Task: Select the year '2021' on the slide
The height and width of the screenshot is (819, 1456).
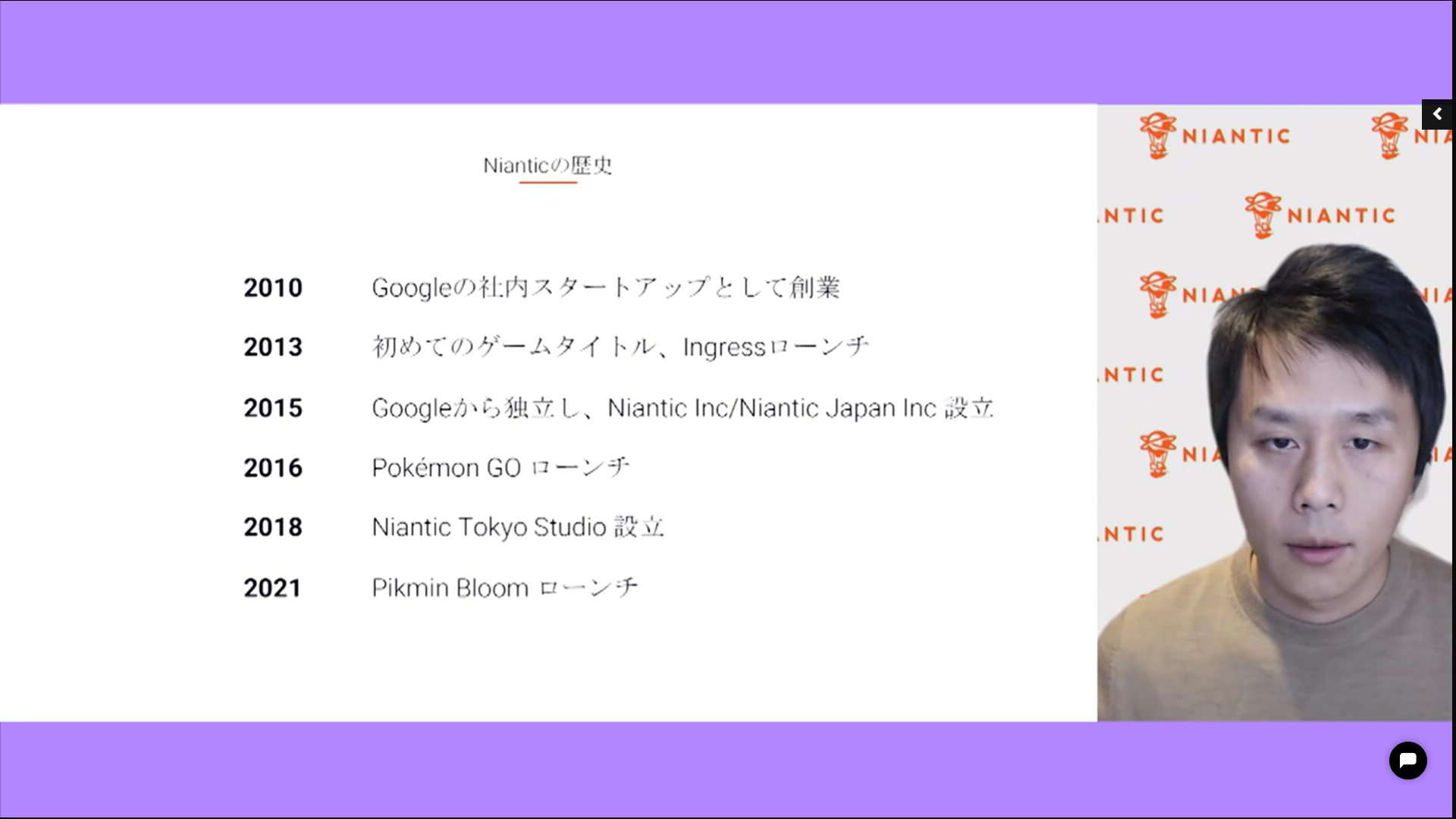Action: pyautogui.click(x=272, y=588)
